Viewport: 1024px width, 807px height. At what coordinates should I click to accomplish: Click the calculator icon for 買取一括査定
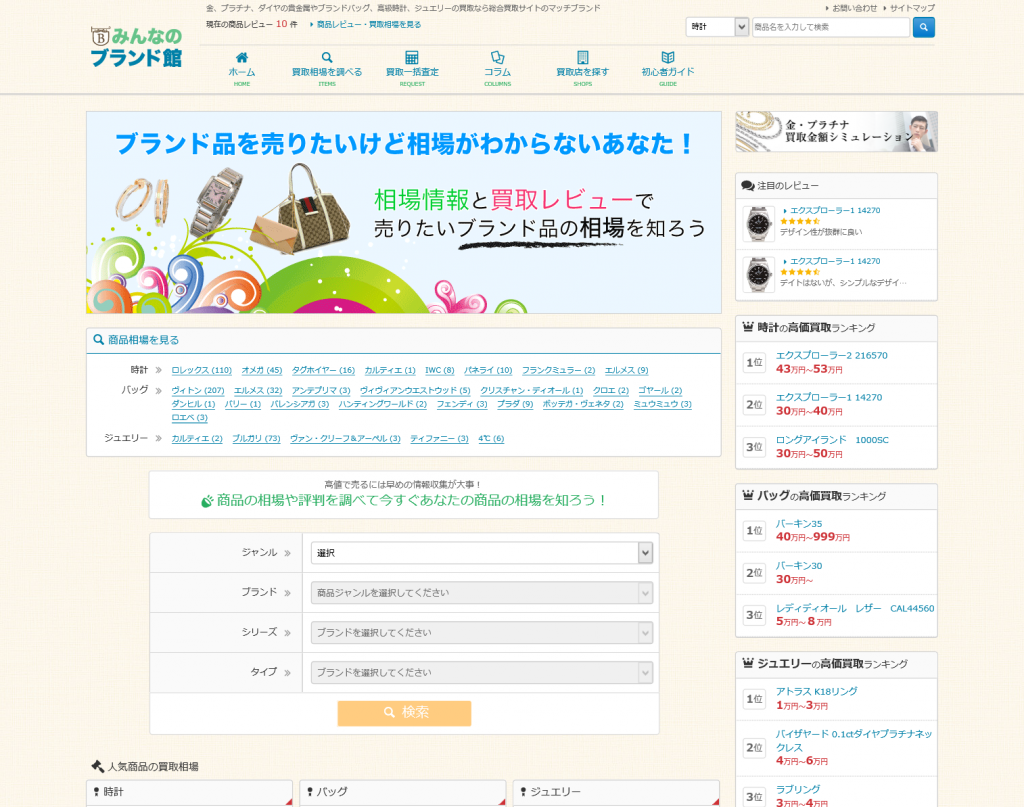(x=412, y=58)
